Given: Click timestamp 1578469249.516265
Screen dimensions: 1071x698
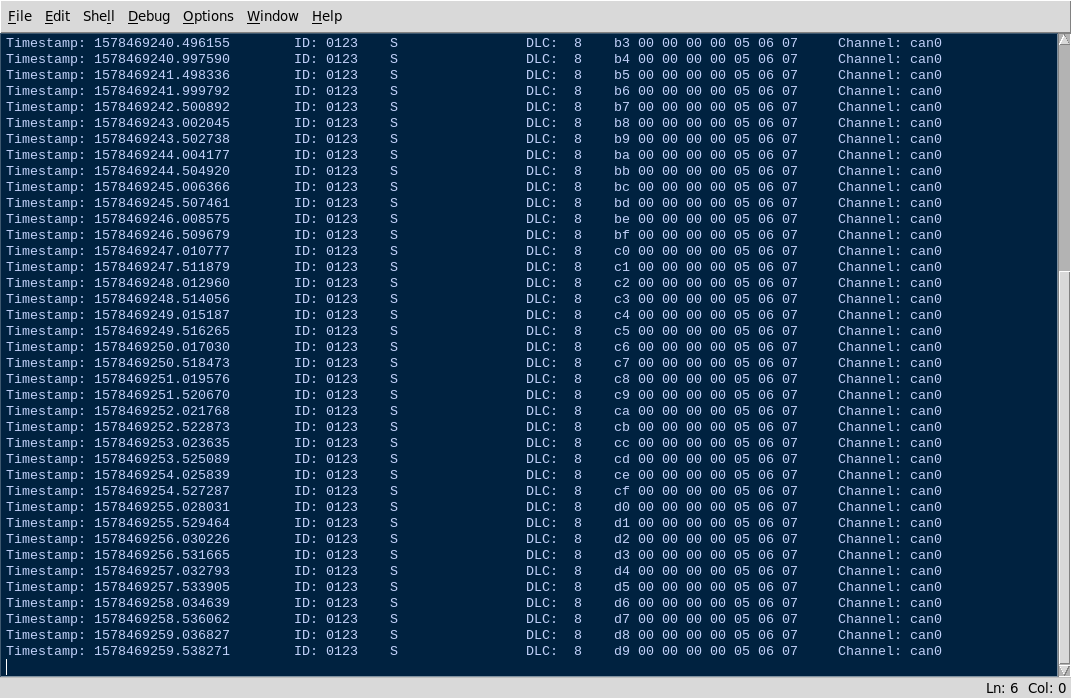Looking at the screenshot, I should 162,331.
